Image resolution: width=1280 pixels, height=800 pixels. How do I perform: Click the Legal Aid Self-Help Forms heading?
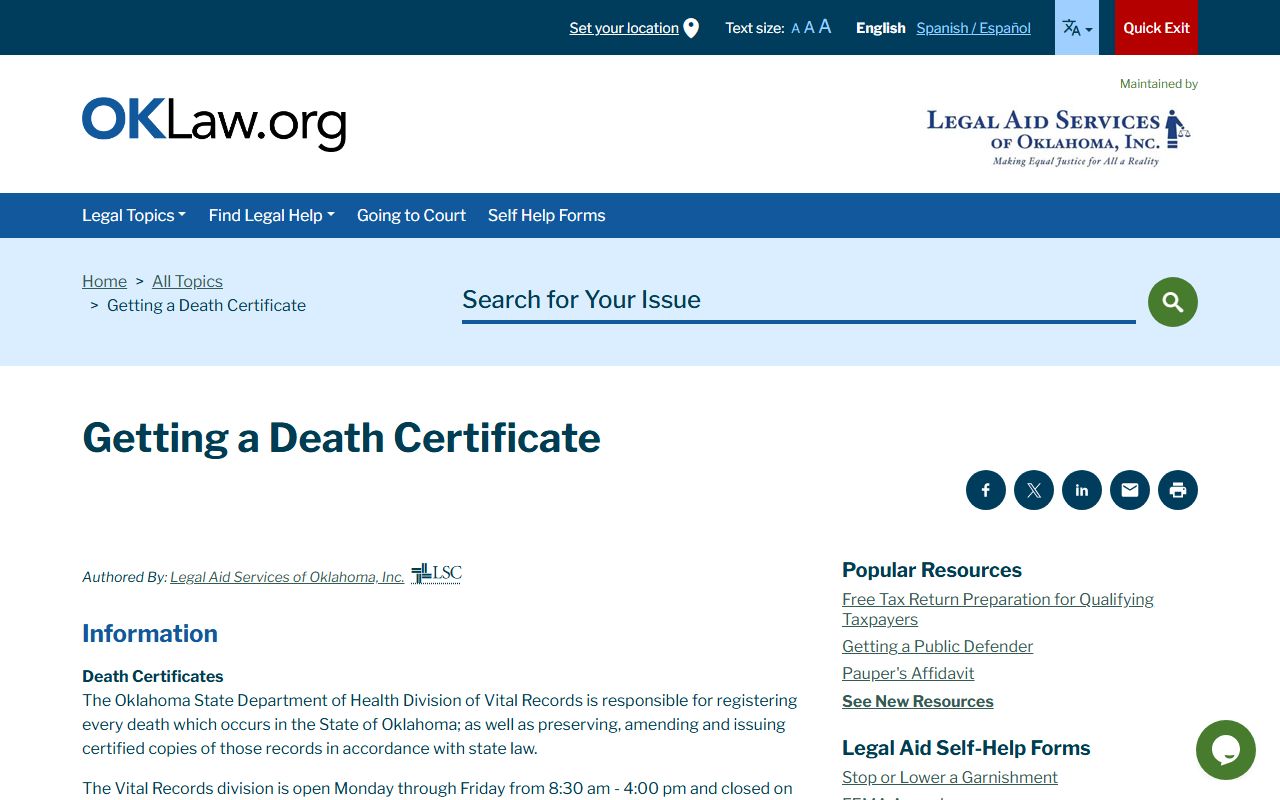(966, 748)
